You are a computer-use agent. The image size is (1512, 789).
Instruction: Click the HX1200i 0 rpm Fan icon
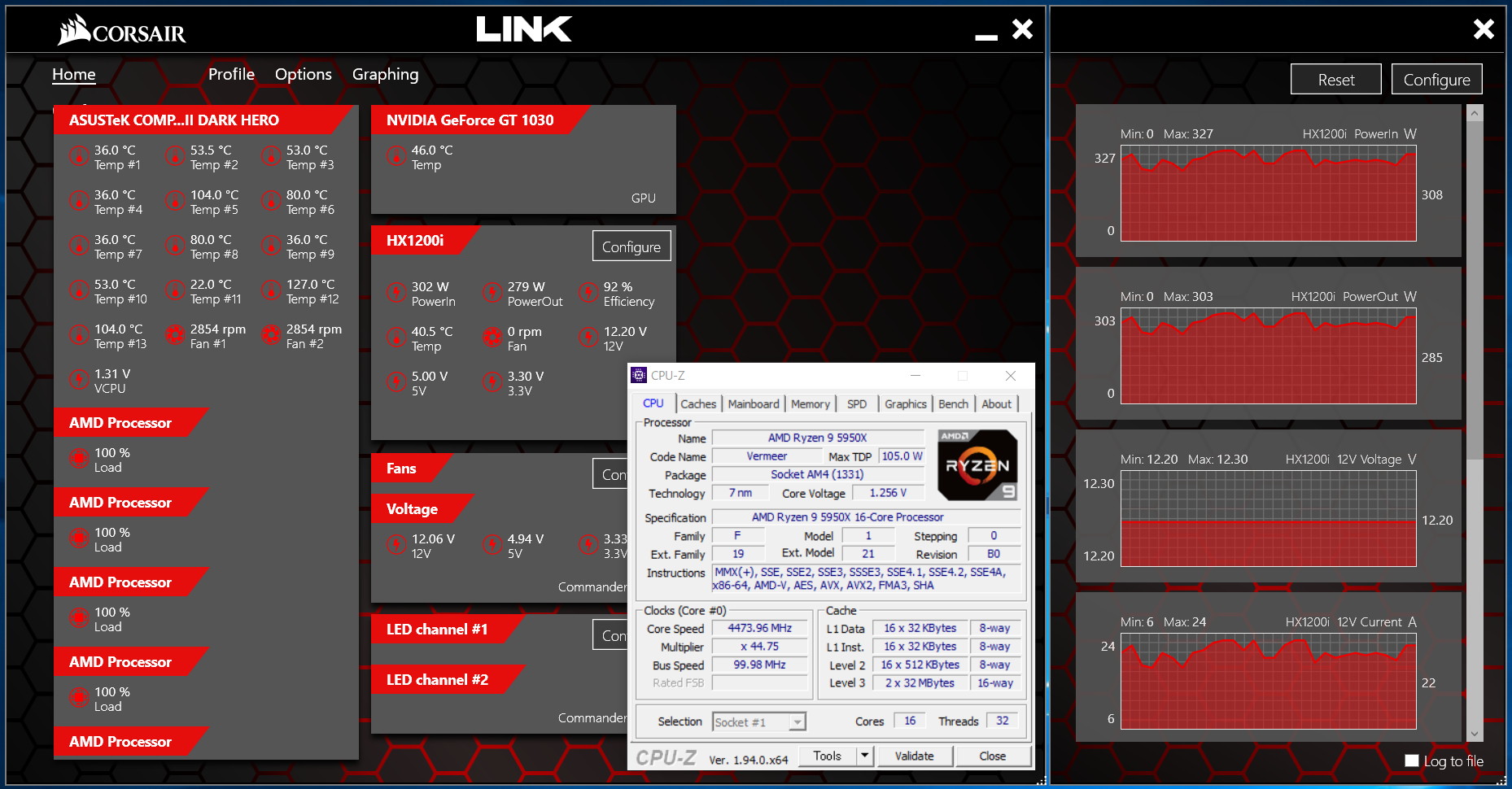(492, 338)
